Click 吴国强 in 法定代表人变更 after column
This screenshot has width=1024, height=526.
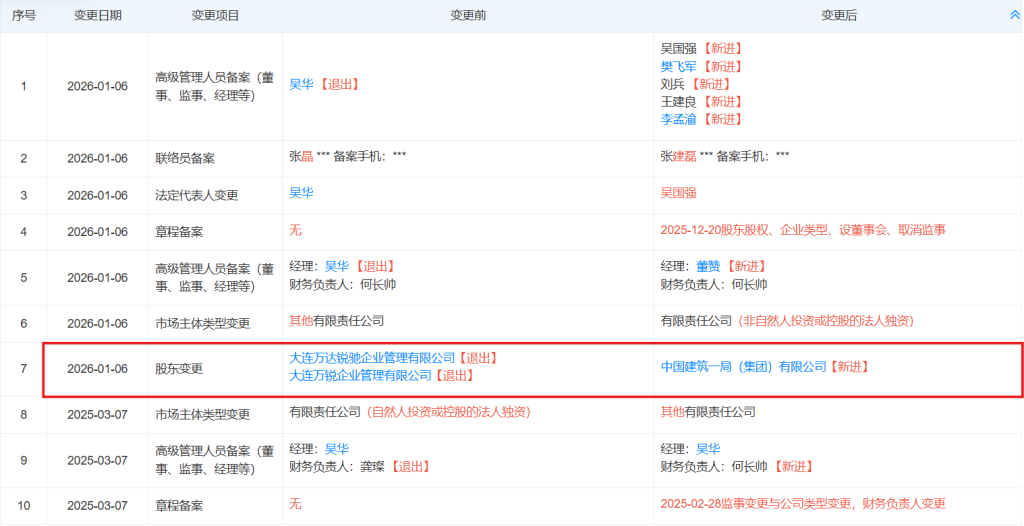click(678, 192)
